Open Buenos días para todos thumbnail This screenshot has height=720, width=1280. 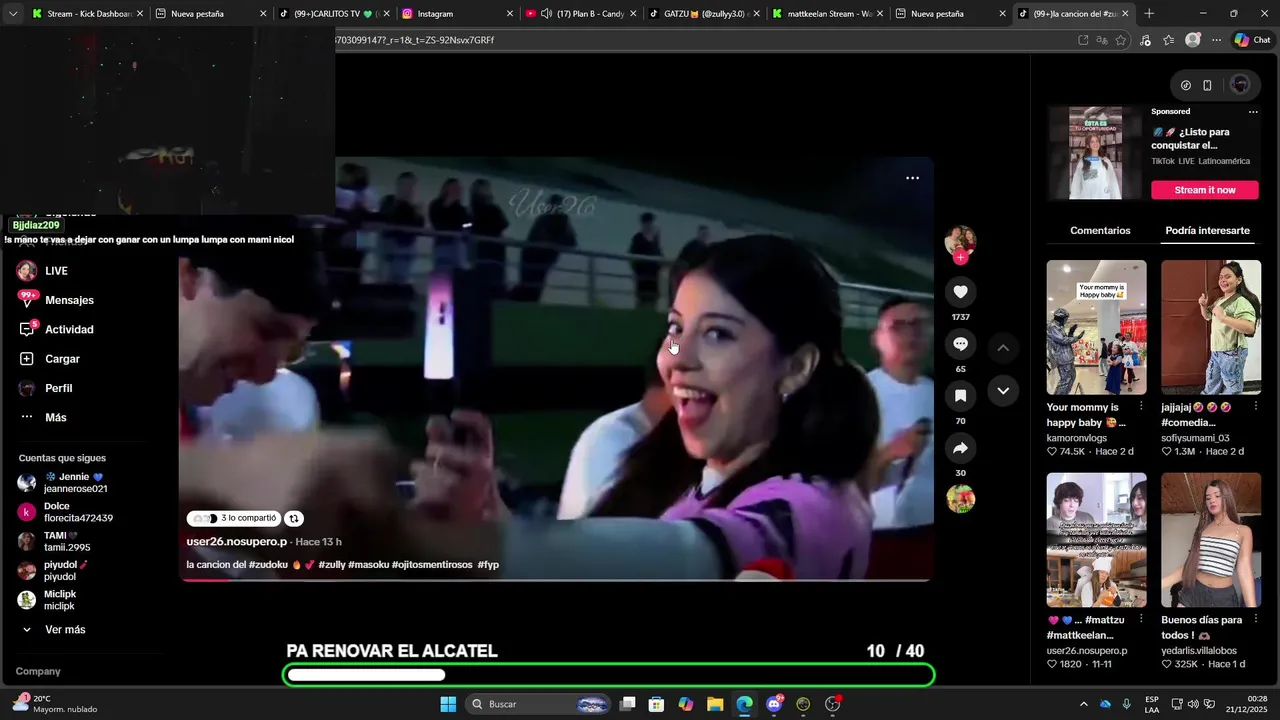click(x=1211, y=540)
